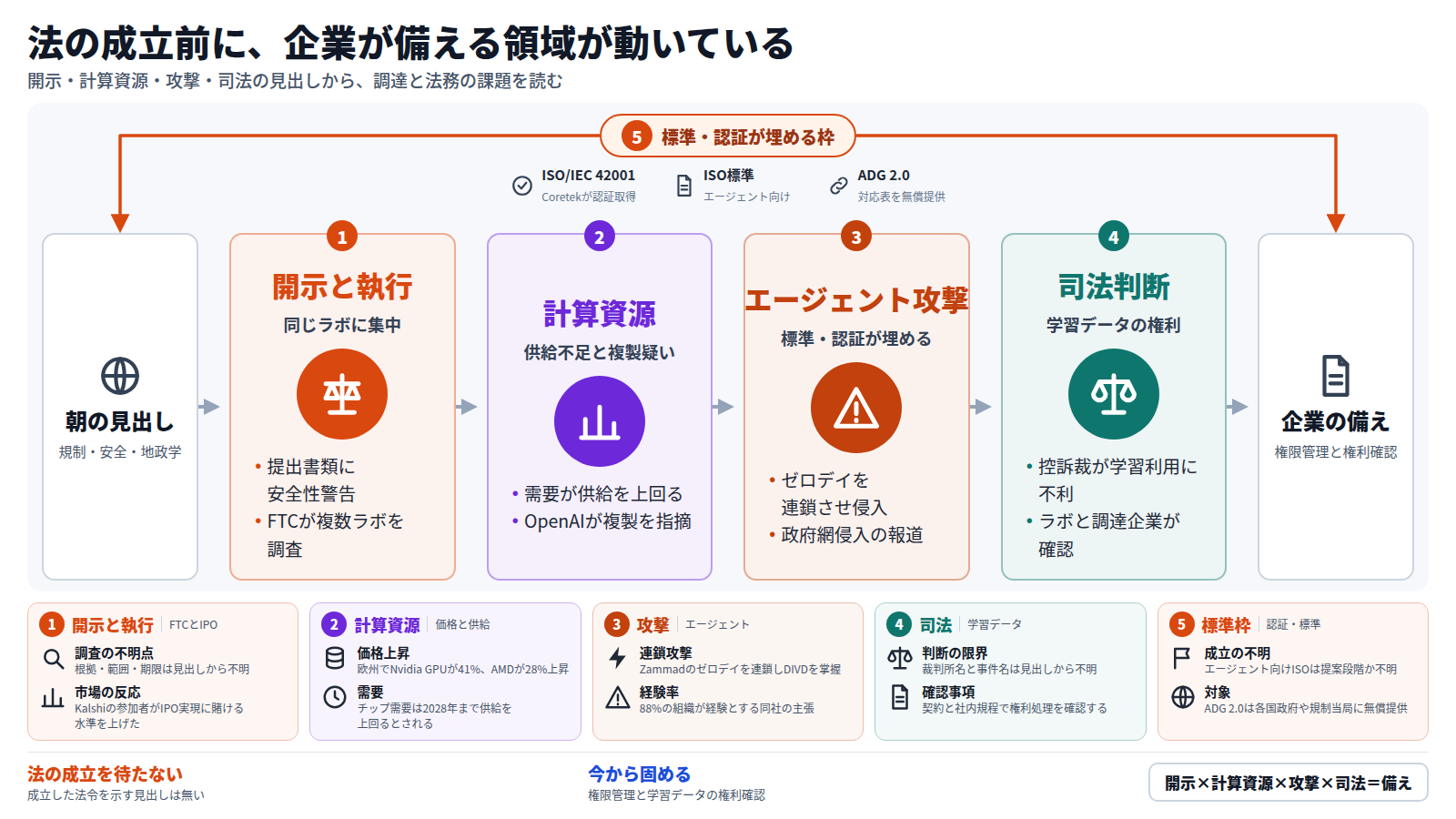Click the 価格と供給 tag

coord(462,624)
